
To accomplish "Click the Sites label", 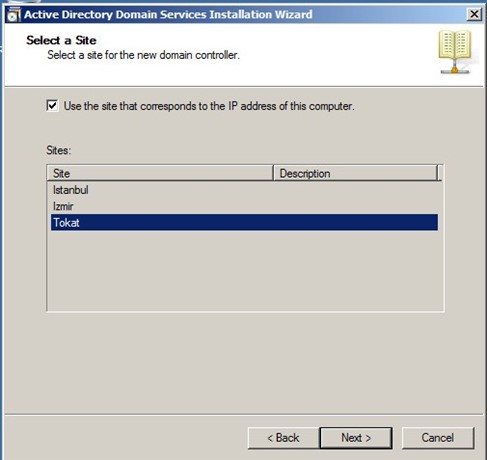I will (59, 150).
